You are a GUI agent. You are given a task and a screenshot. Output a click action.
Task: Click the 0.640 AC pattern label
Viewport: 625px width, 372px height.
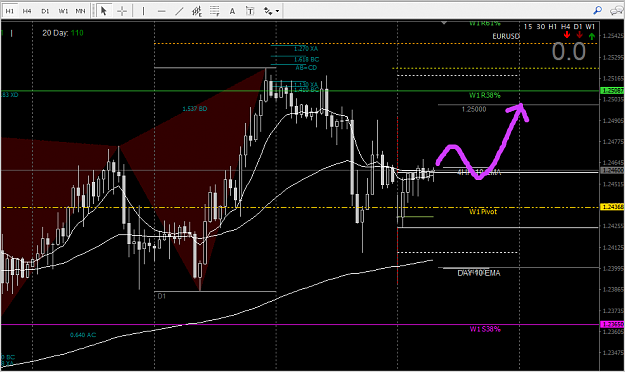tap(83, 335)
